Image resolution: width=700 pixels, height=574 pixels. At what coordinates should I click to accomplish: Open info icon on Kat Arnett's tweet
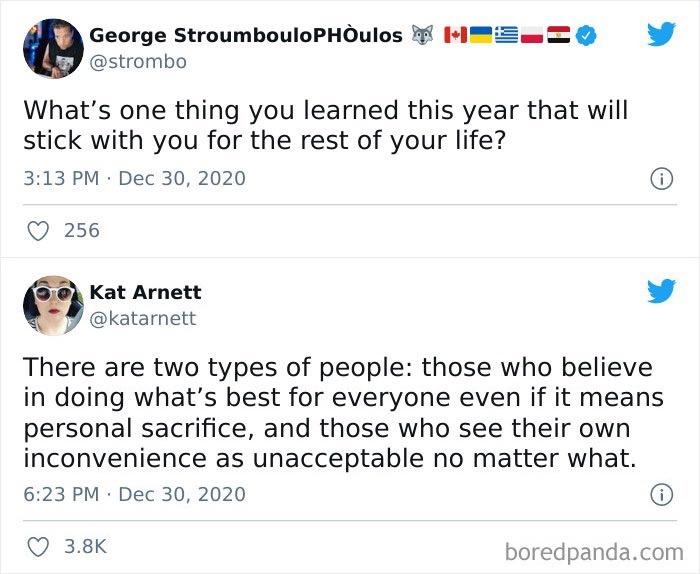(659, 494)
